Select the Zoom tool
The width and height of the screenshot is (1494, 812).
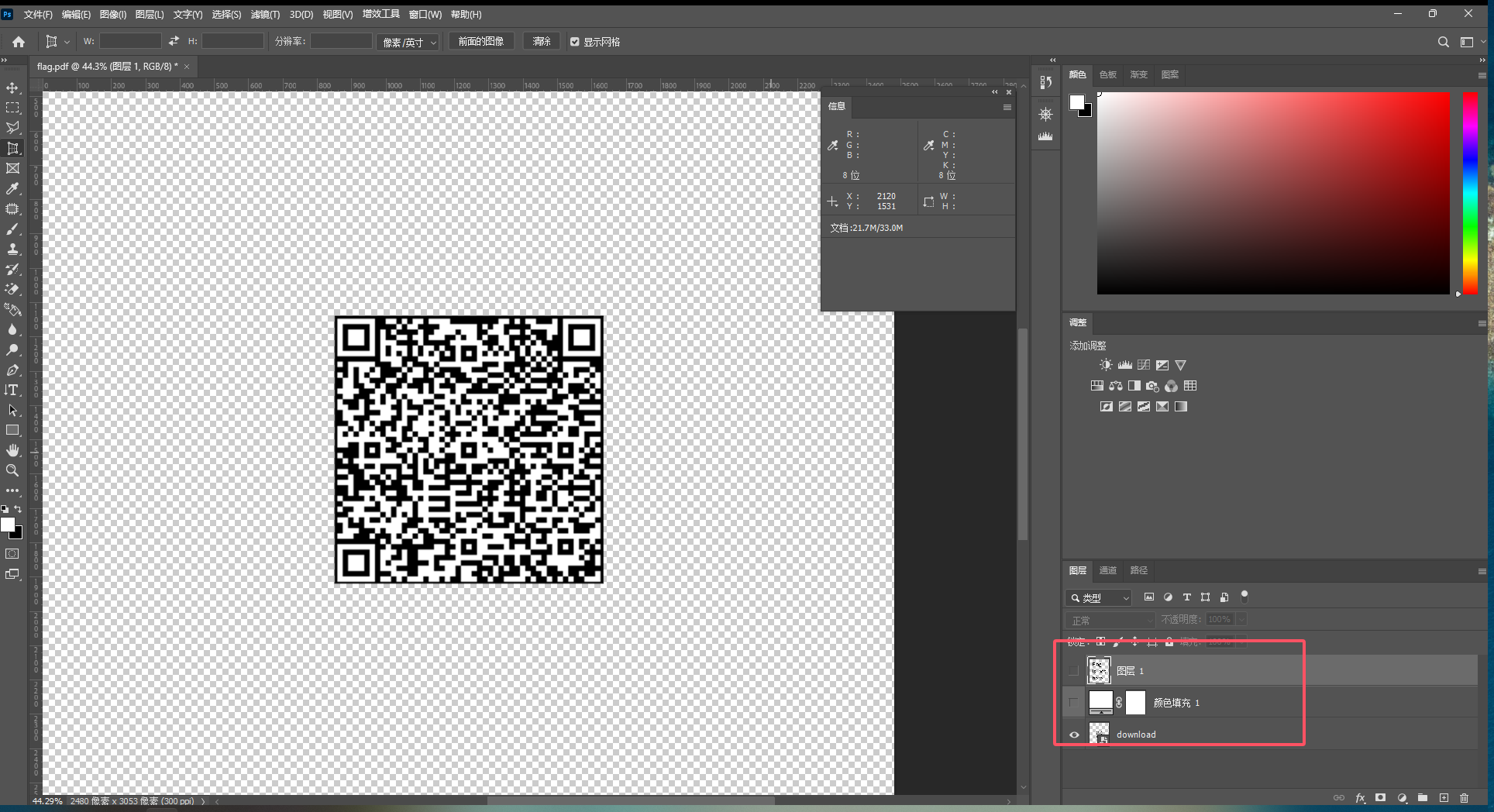12,470
